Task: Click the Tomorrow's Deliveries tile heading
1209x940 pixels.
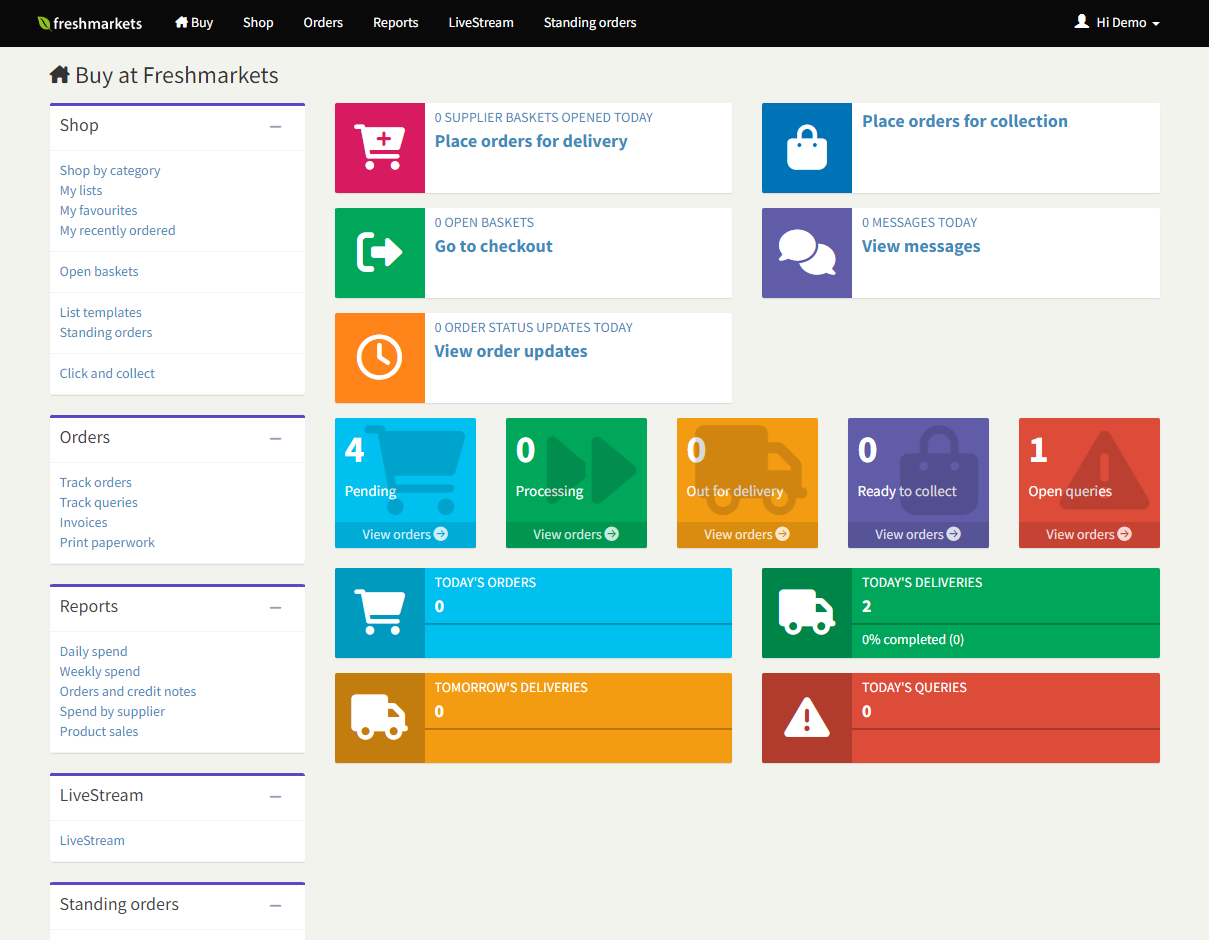Action: (x=511, y=687)
